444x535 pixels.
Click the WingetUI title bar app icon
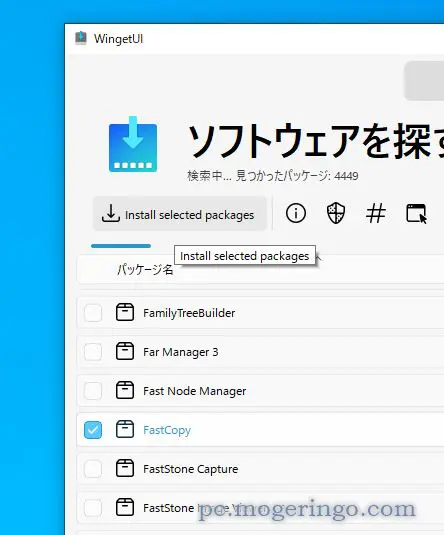click(81, 38)
